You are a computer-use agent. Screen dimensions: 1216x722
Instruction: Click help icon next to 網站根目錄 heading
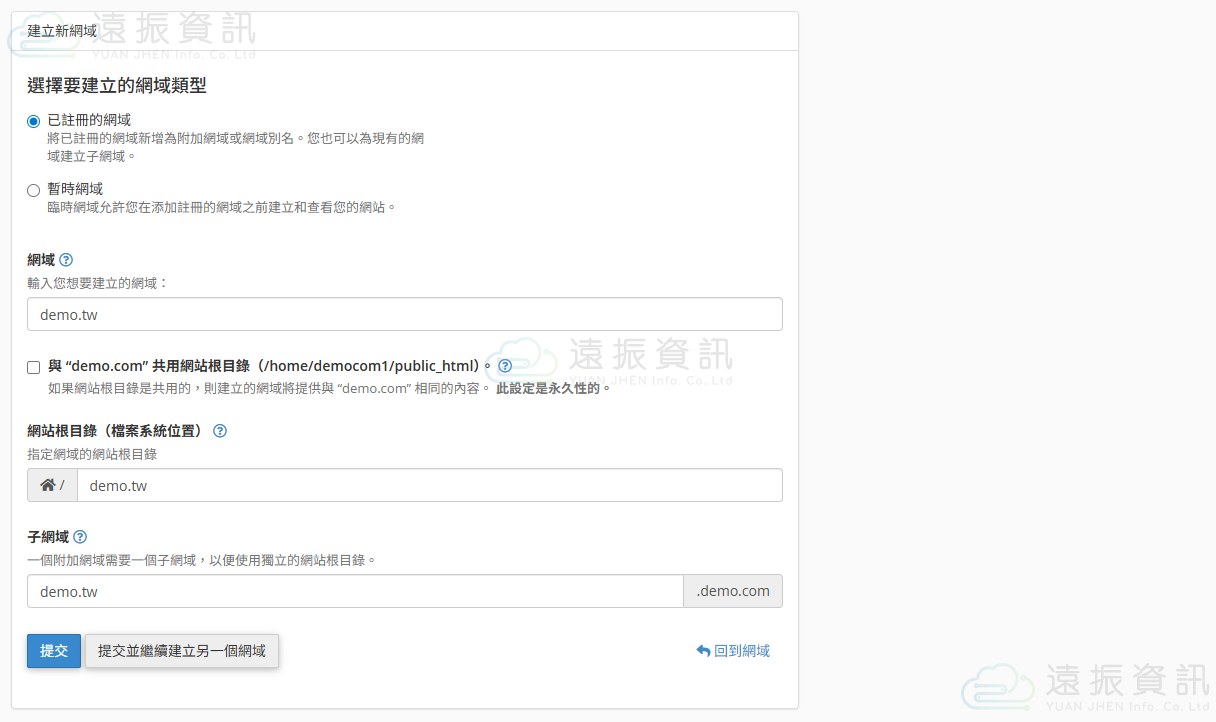tap(220, 431)
